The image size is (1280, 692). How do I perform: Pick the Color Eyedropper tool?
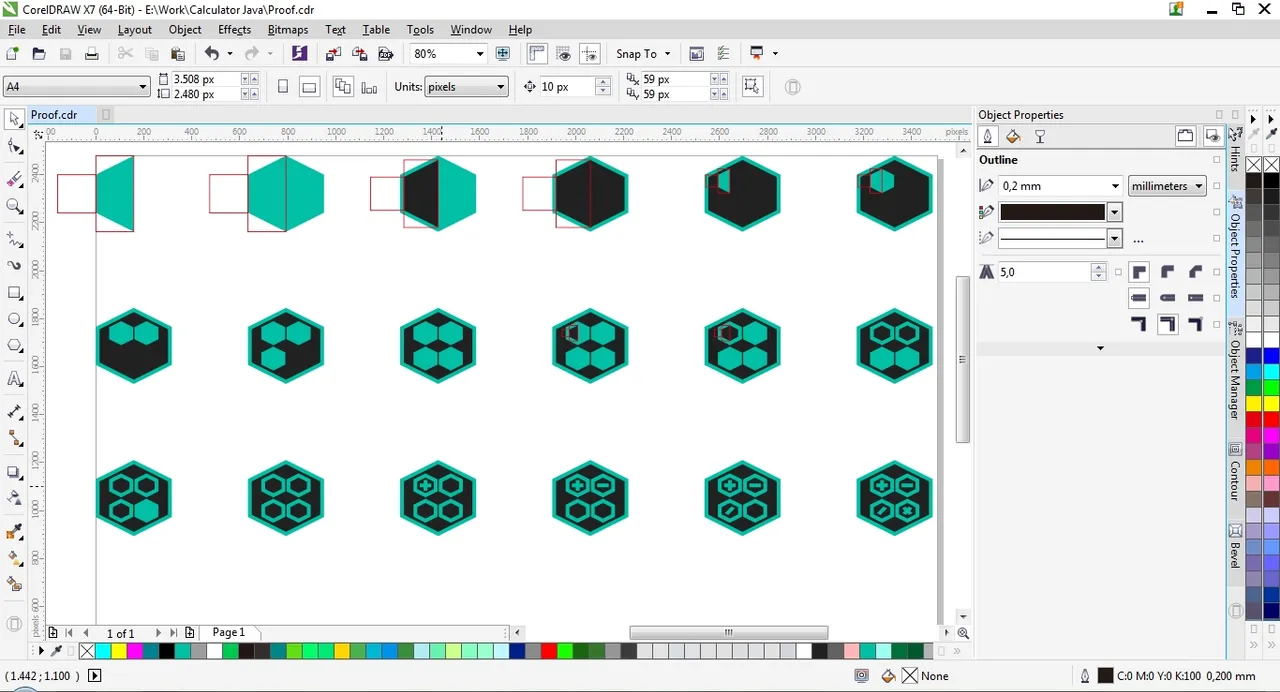14,531
